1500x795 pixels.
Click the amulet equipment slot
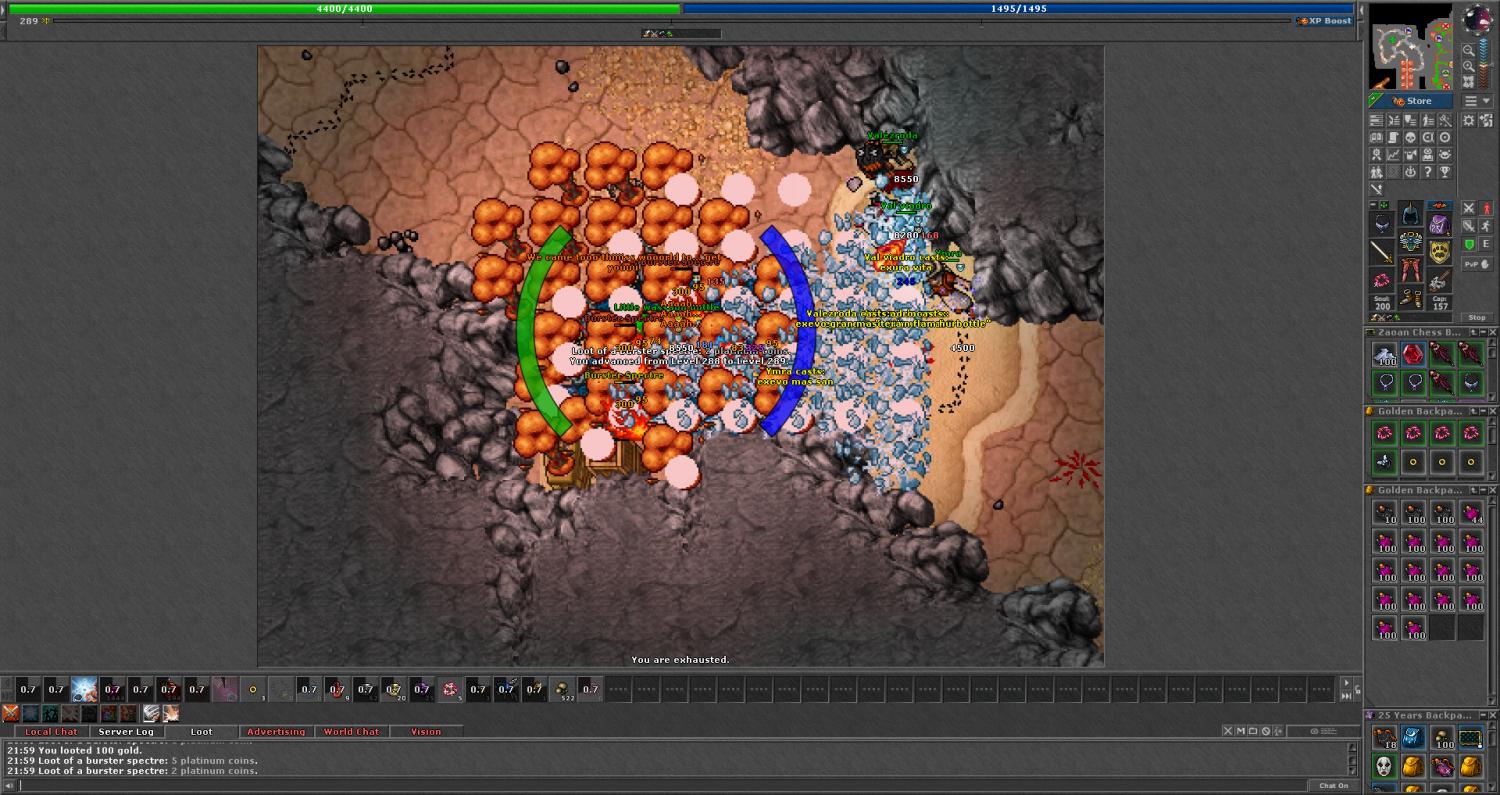point(1381,224)
